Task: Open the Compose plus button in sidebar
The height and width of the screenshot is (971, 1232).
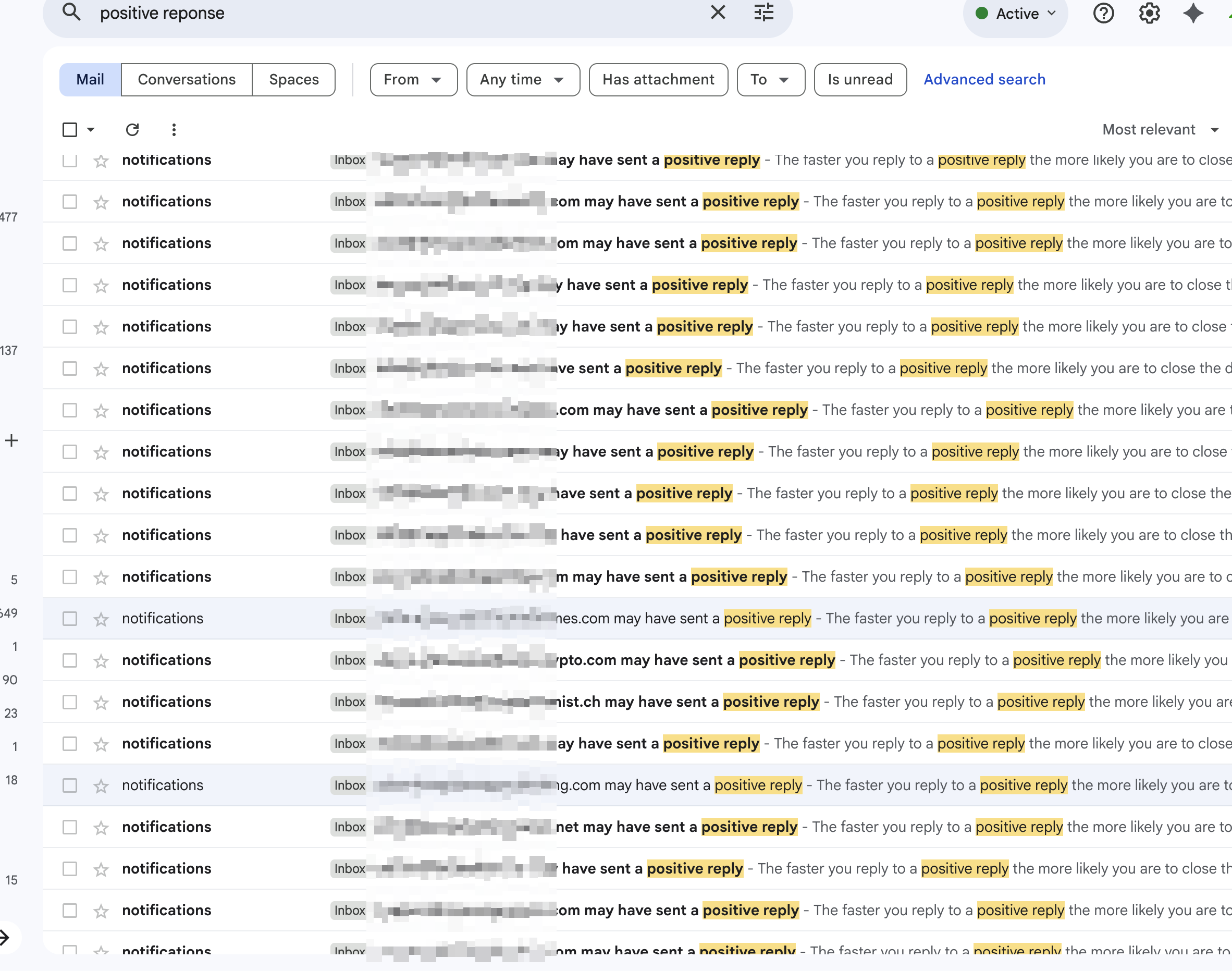Action: [x=11, y=439]
